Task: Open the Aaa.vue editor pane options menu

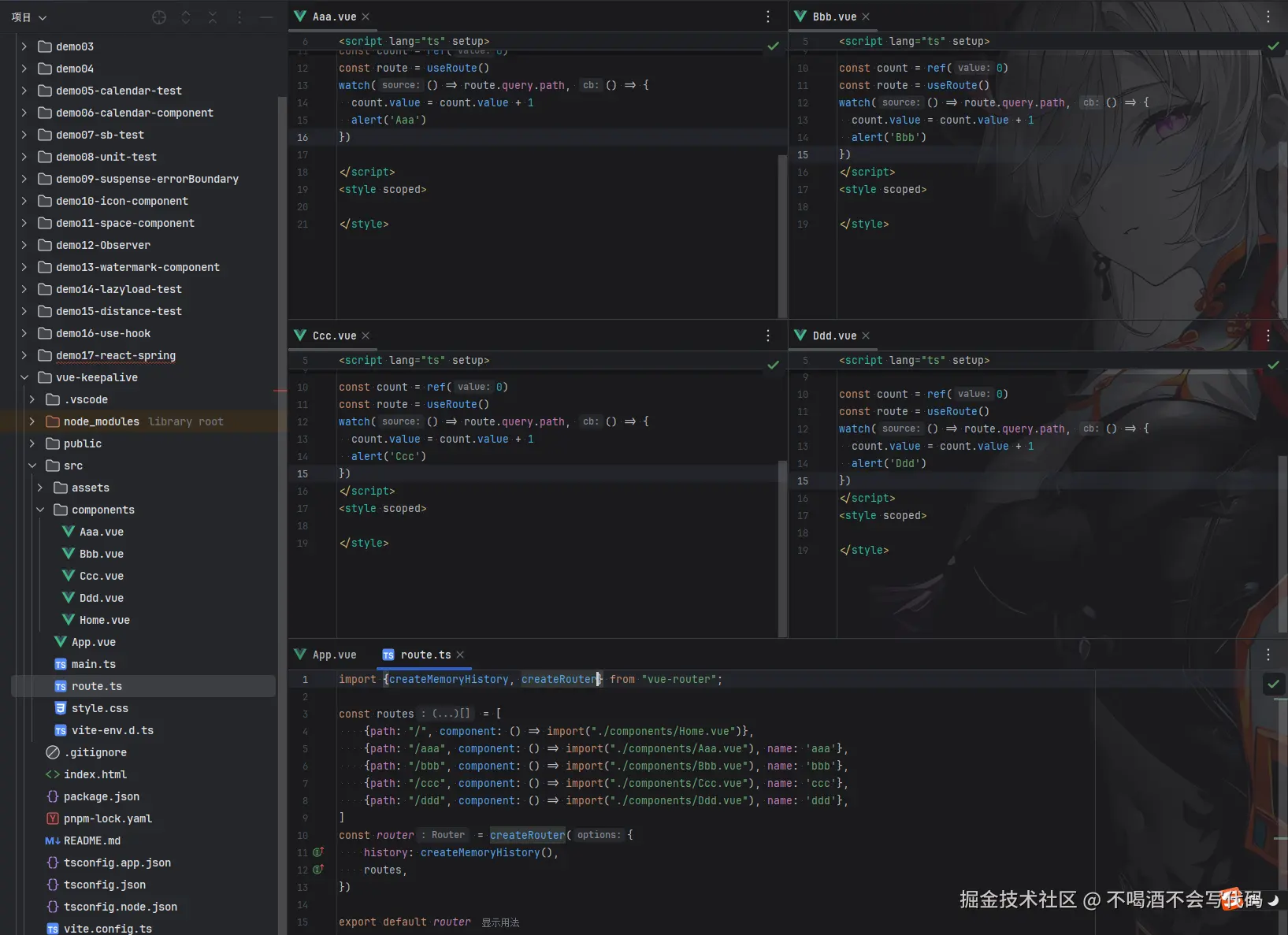Action: [768, 17]
